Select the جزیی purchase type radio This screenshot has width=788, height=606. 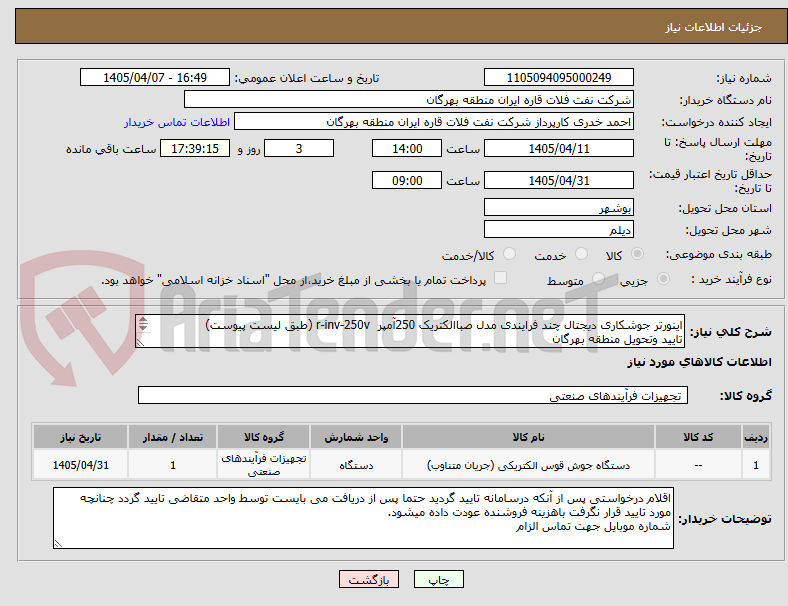pos(663,278)
